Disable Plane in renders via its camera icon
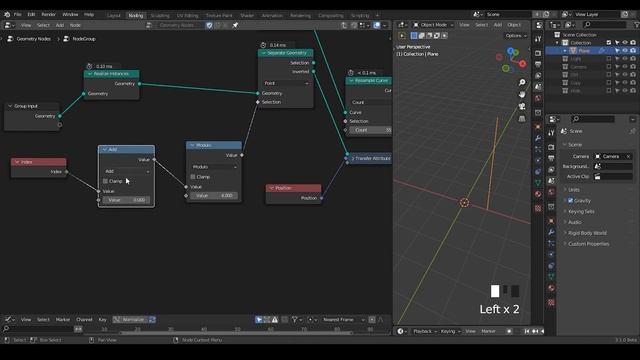640x360 pixels. pyautogui.click(x=633, y=51)
